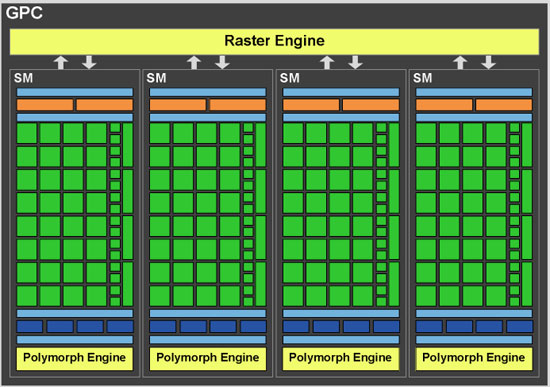Image resolution: width=550 pixels, height=387 pixels.
Task: Select the right orange block in leftmost SM
Action: 105,105
